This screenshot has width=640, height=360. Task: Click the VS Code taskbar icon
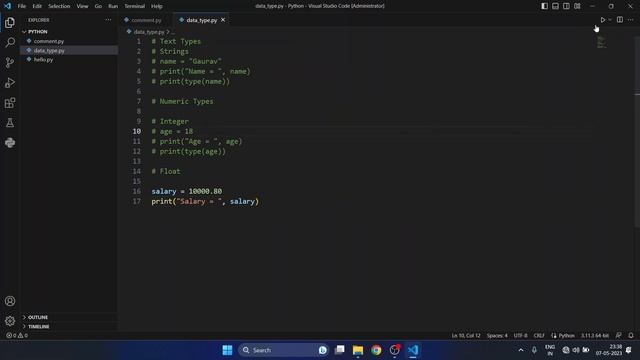point(413,350)
